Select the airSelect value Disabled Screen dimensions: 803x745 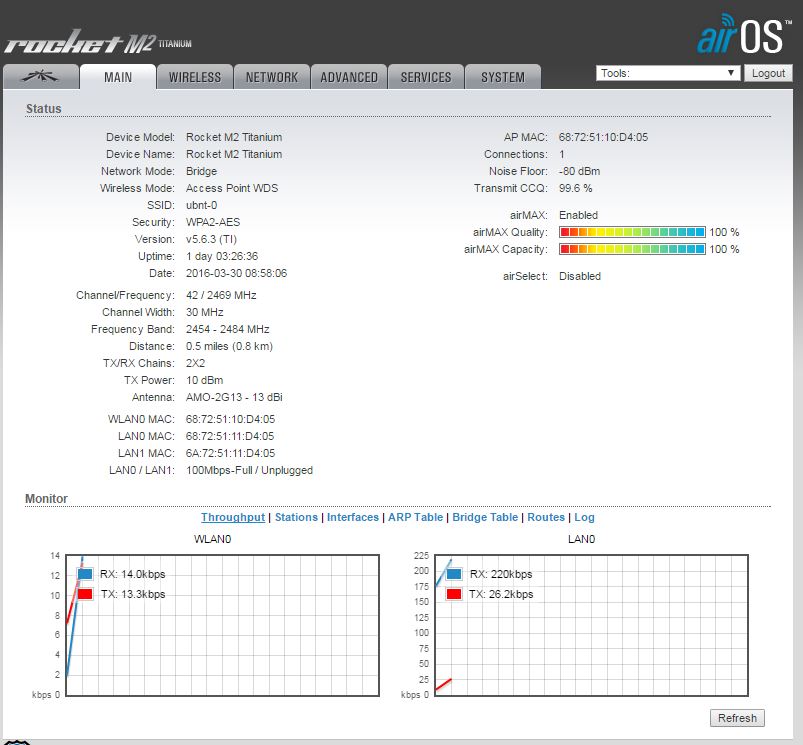click(580, 276)
